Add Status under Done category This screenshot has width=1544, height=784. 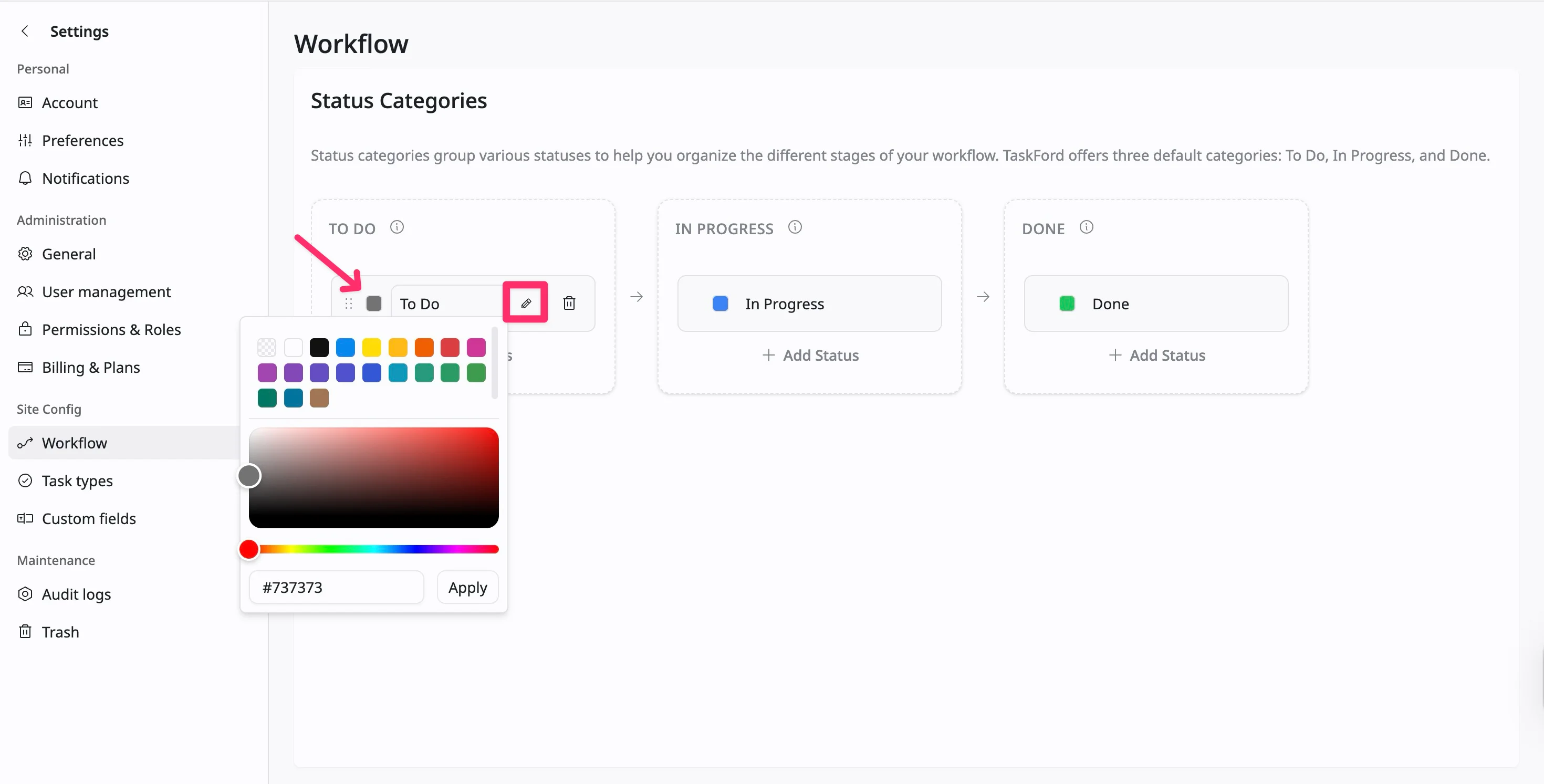coord(1157,355)
